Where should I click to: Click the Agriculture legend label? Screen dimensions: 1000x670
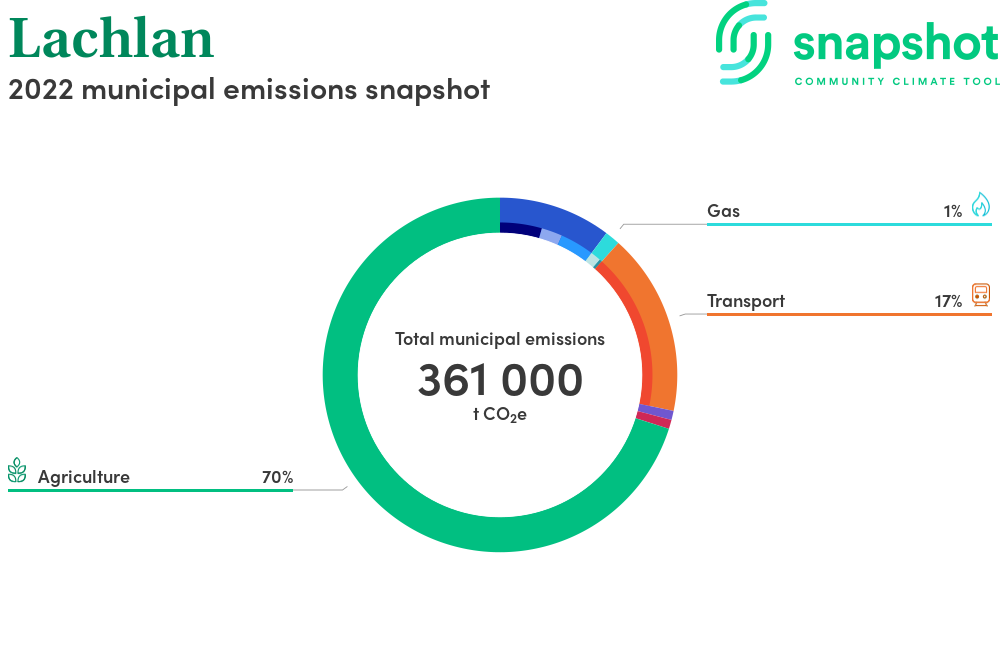click(x=84, y=477)
